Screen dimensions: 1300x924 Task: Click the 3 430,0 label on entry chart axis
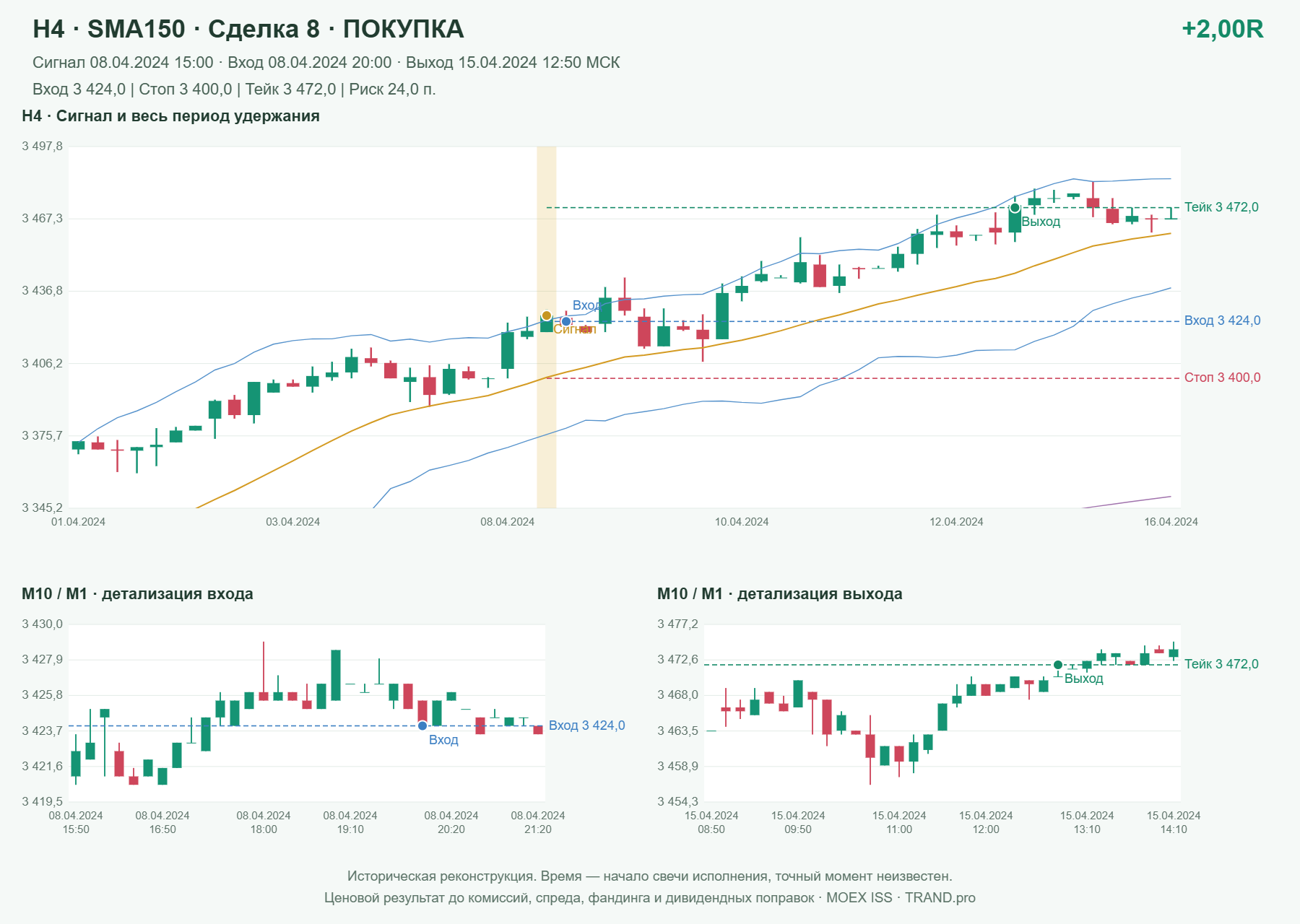pos(42,624)
